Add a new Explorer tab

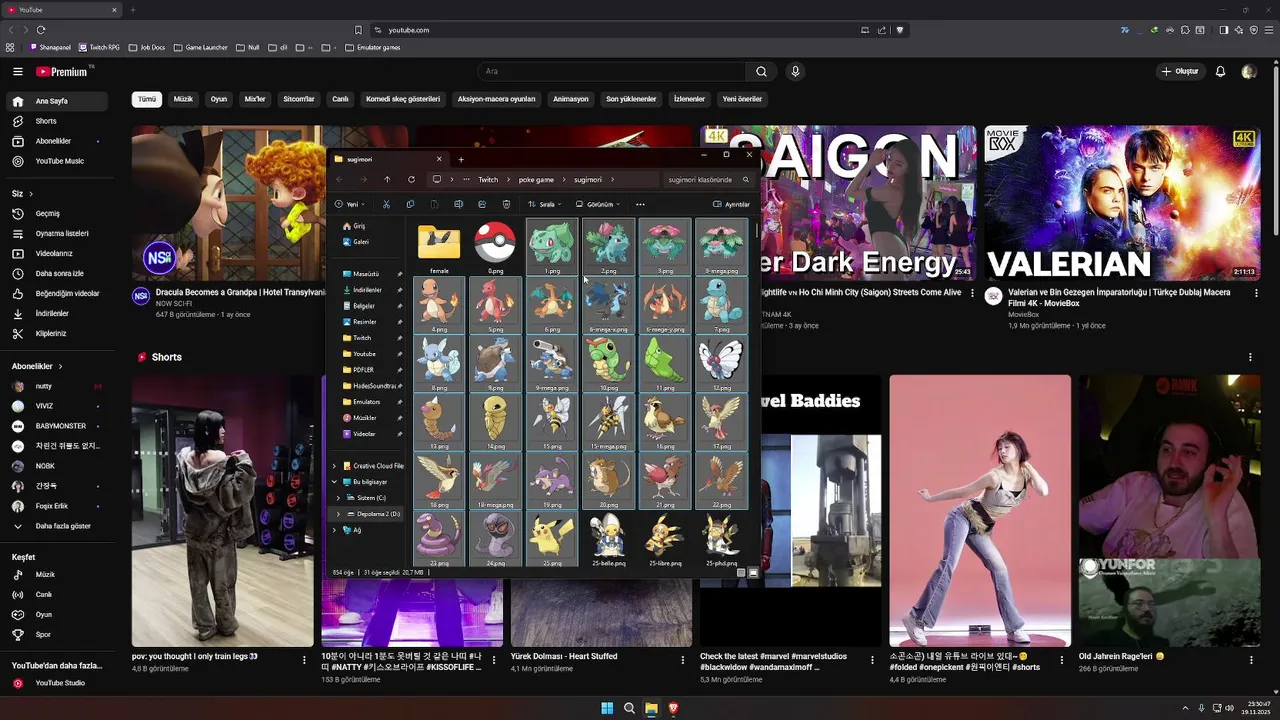pyautogui.click(x=461, y=159)
